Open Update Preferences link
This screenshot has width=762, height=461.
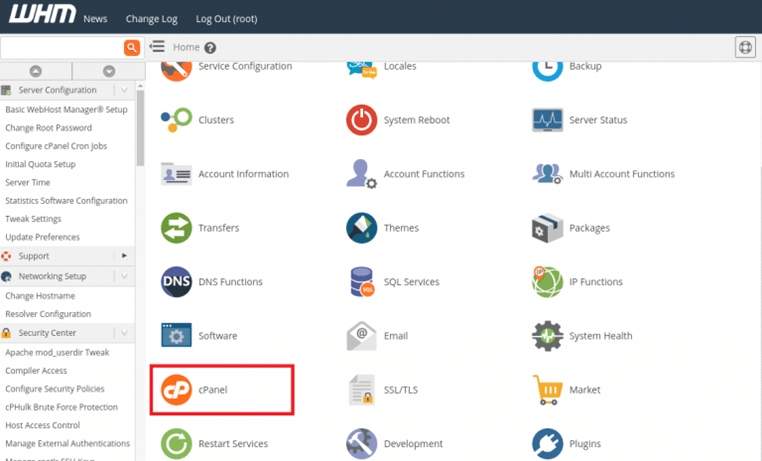pyautogui.click(x=42, y=237)
